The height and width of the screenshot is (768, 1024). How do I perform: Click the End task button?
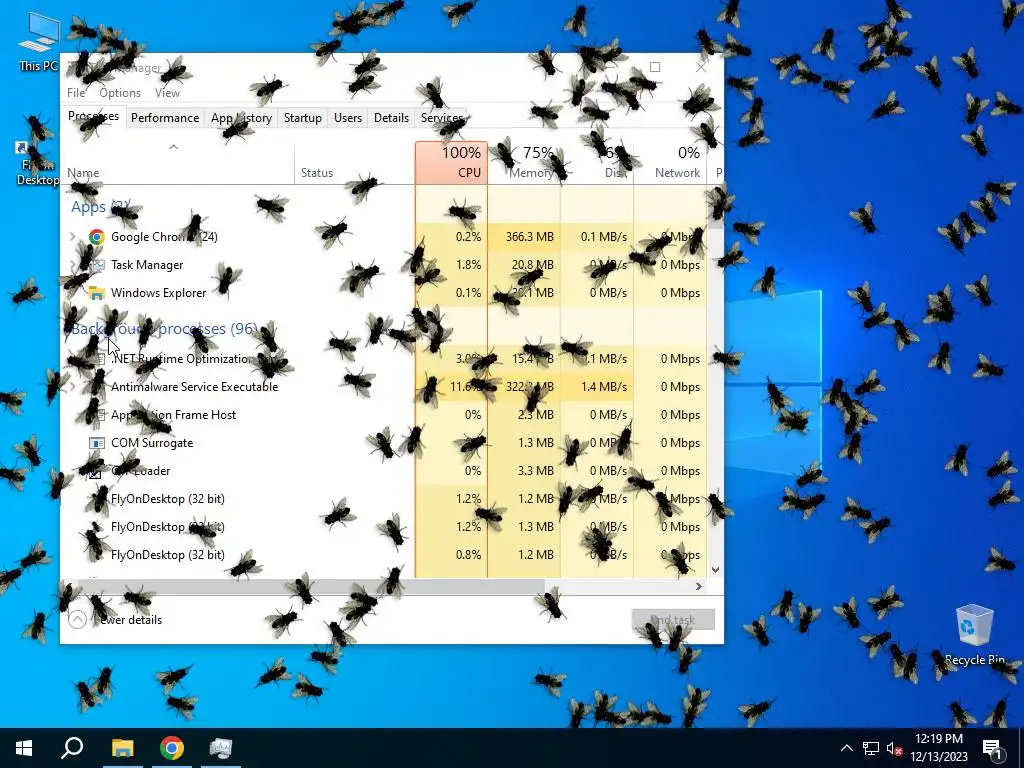[x=673, y=620]
